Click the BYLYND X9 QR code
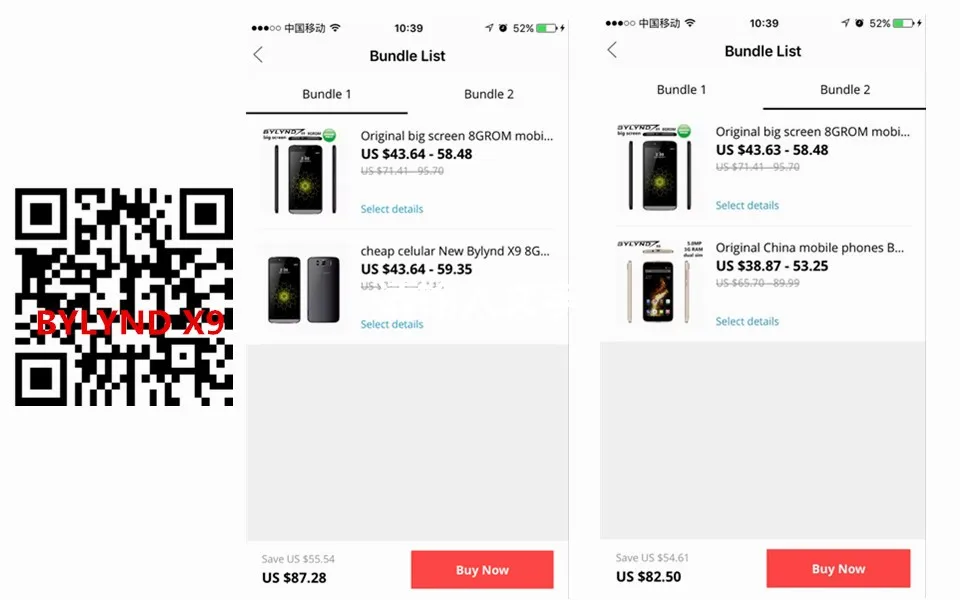Image resolution: width=960 pixels, height=600 pixels. [124, 297]
